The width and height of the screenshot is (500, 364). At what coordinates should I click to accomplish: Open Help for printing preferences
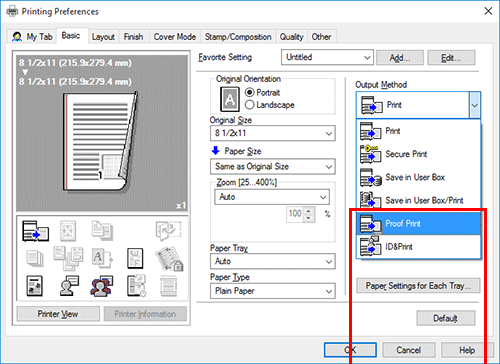coord(467,350)
